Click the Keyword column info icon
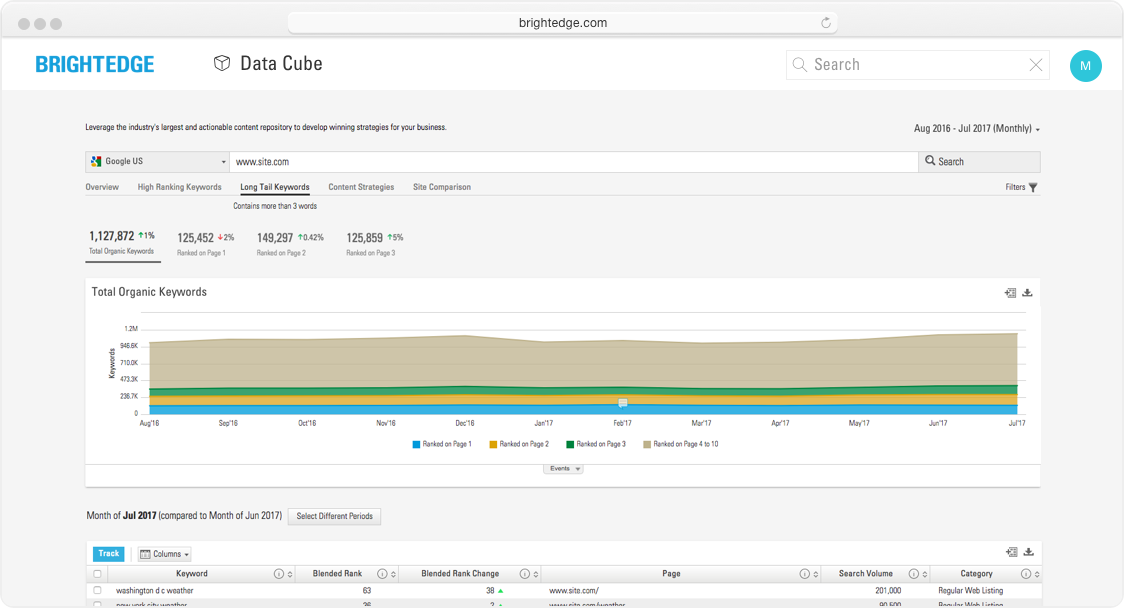 pos(279,574)
